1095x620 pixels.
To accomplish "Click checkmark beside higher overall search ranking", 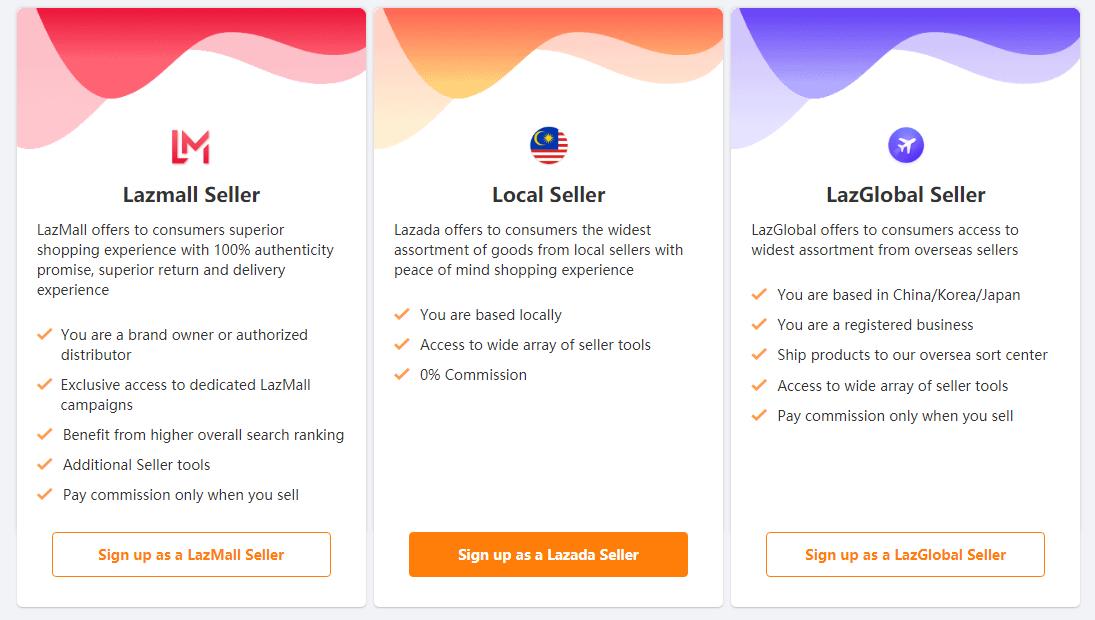I will tap(44, 434).
